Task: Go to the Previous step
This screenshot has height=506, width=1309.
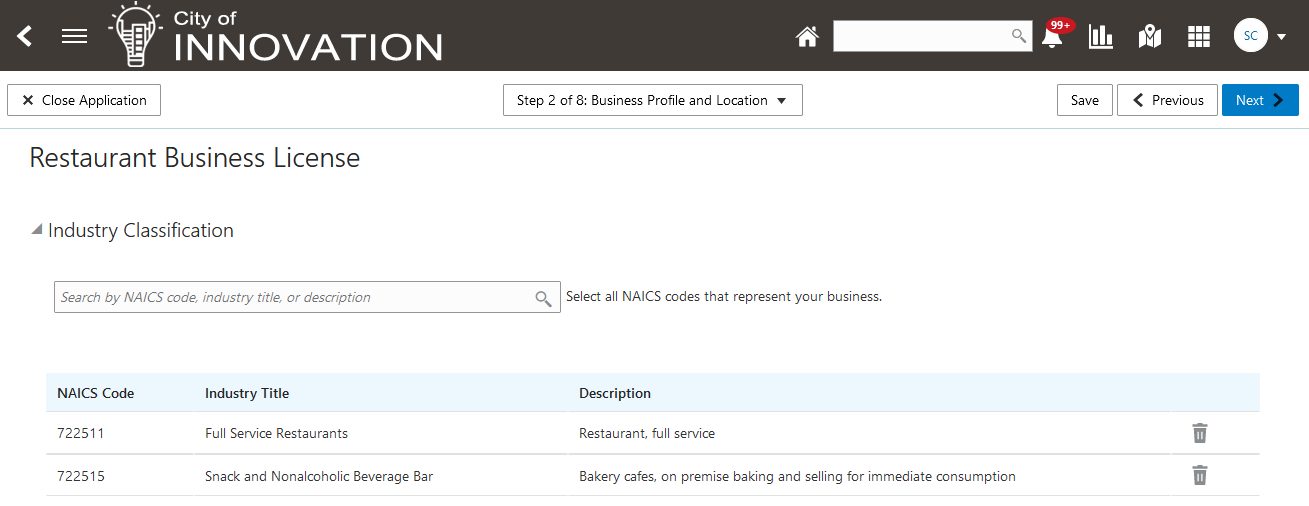Action: click(x=1167, y=100)
